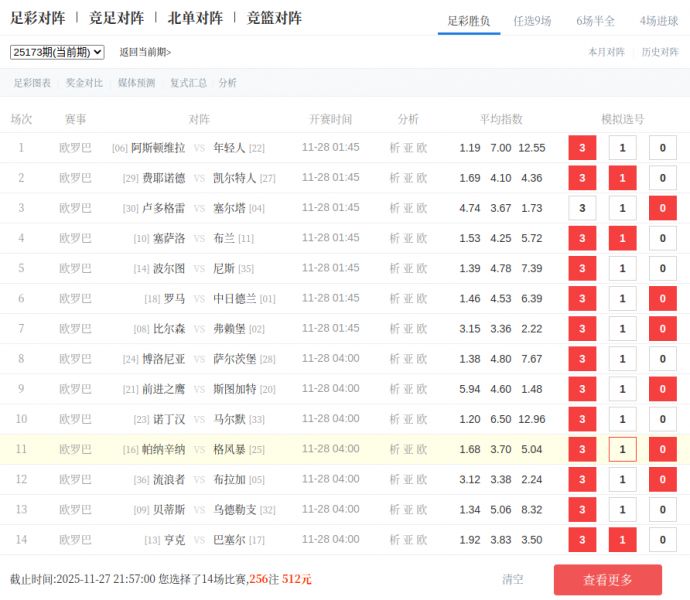Click 返回当前期 link
The width and height of the screenshot is (690, 600).
[x=145, y=52]
